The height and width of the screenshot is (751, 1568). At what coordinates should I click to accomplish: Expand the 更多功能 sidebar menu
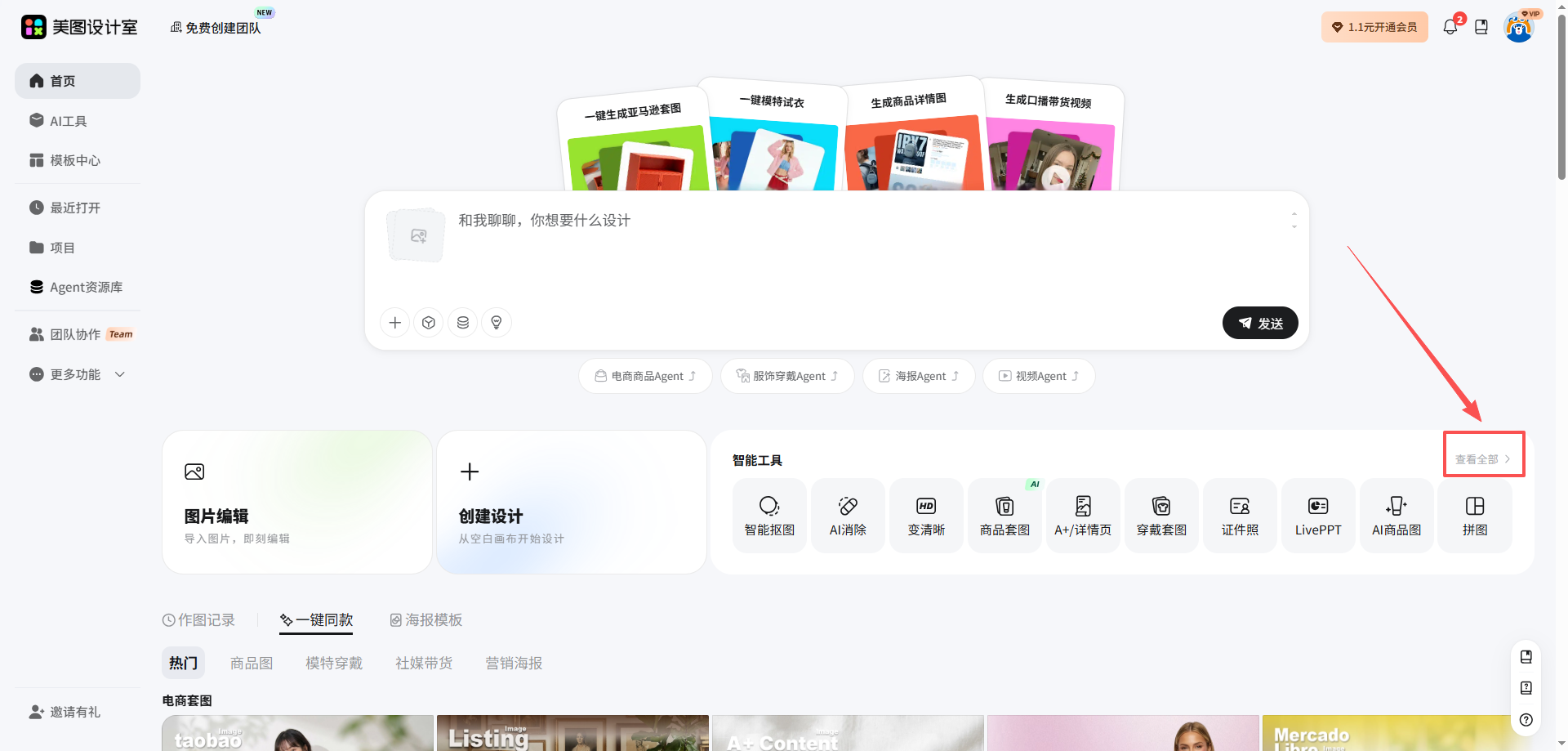coord(78,373)
